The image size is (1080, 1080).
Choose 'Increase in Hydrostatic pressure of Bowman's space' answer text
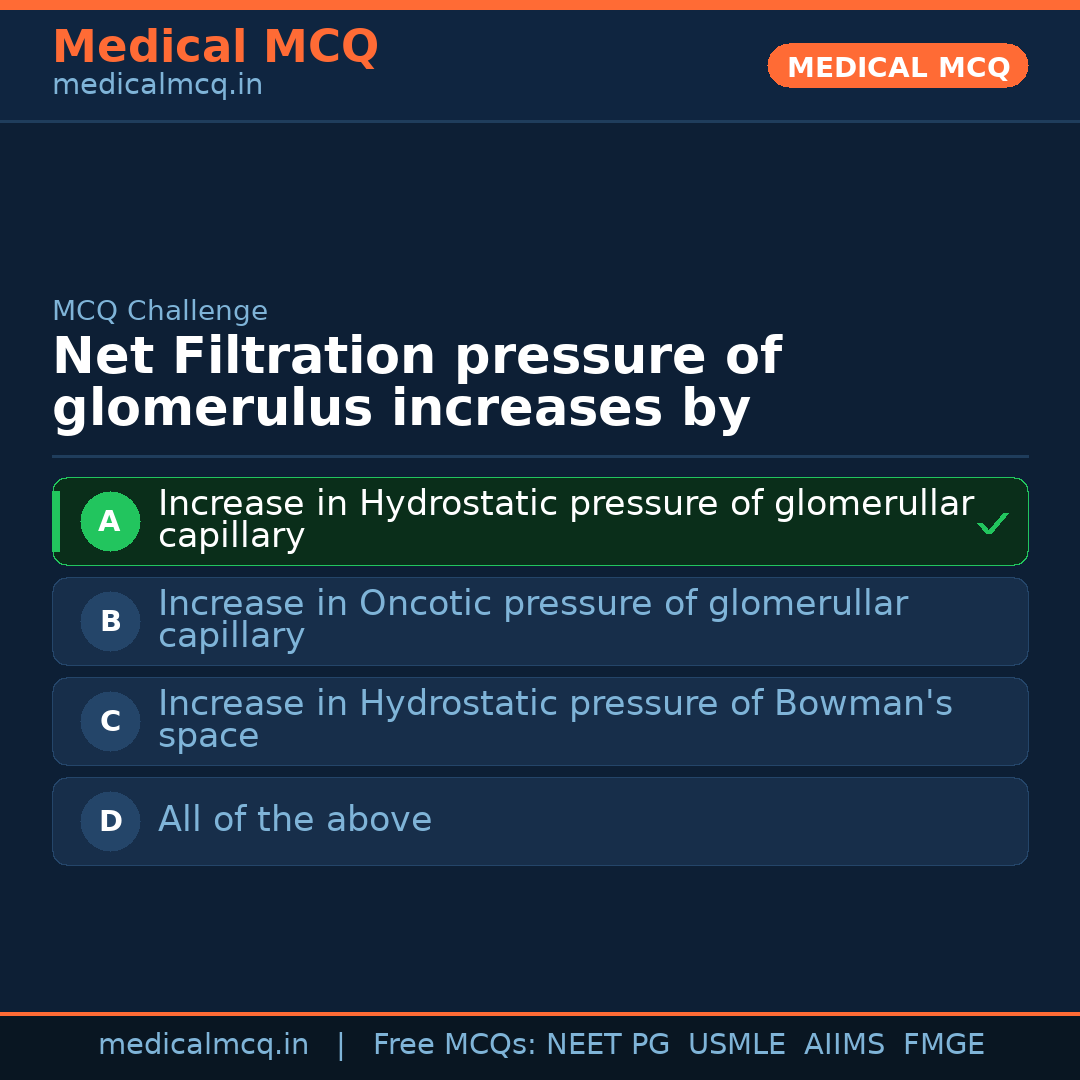point(555,719)
